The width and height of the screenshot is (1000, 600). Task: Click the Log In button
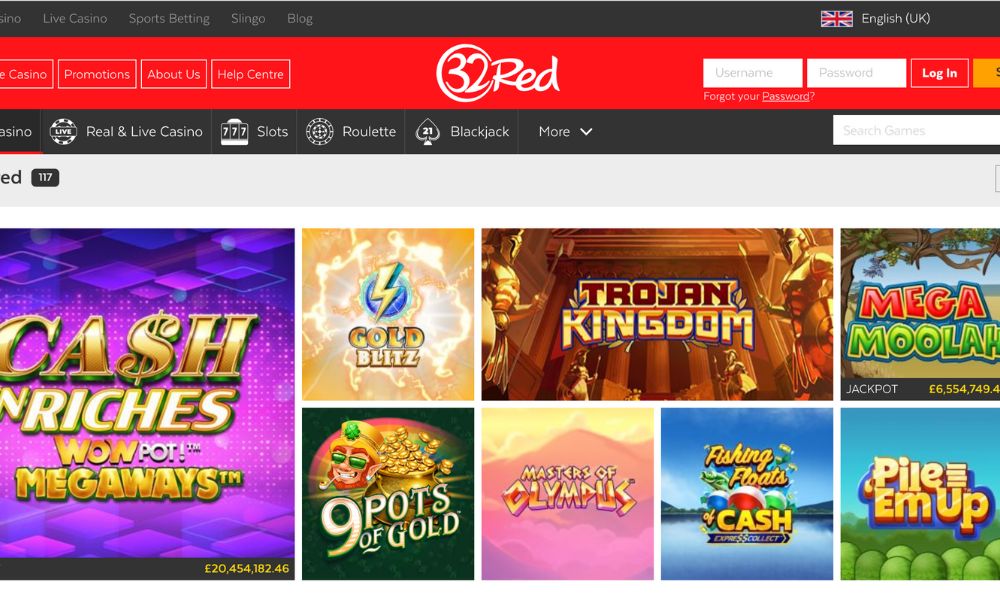939,73
